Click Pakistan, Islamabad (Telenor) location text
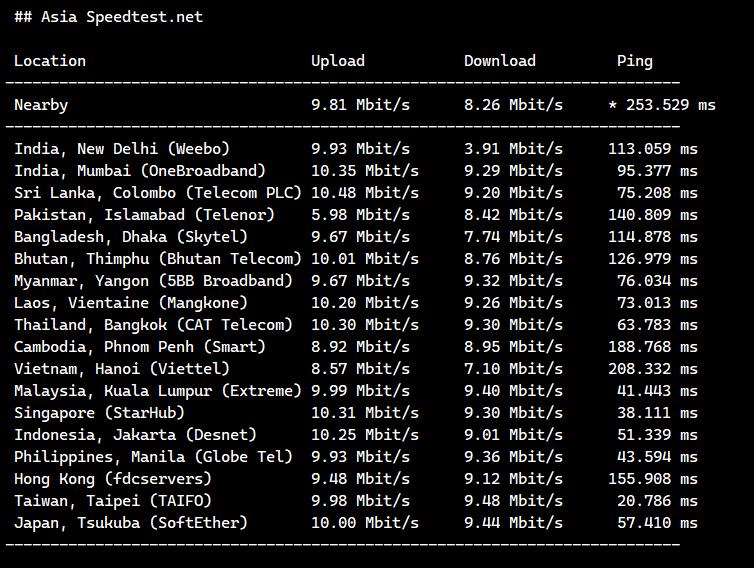This screenshot has height=568, width=754. pyautogui.click(x=144, y=215)
